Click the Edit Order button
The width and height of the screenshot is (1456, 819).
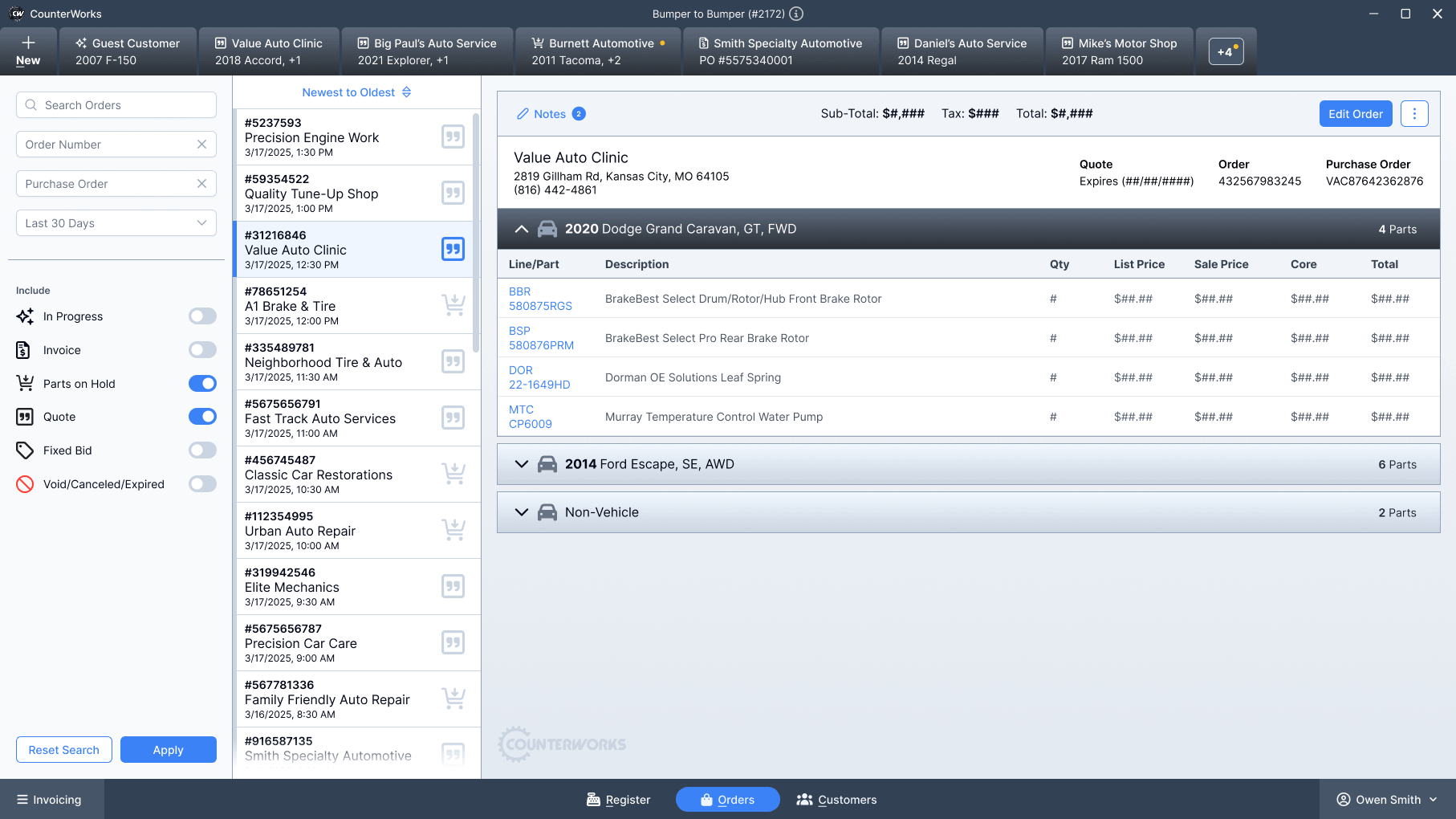pyautogui.click(x=1355, y=114)
